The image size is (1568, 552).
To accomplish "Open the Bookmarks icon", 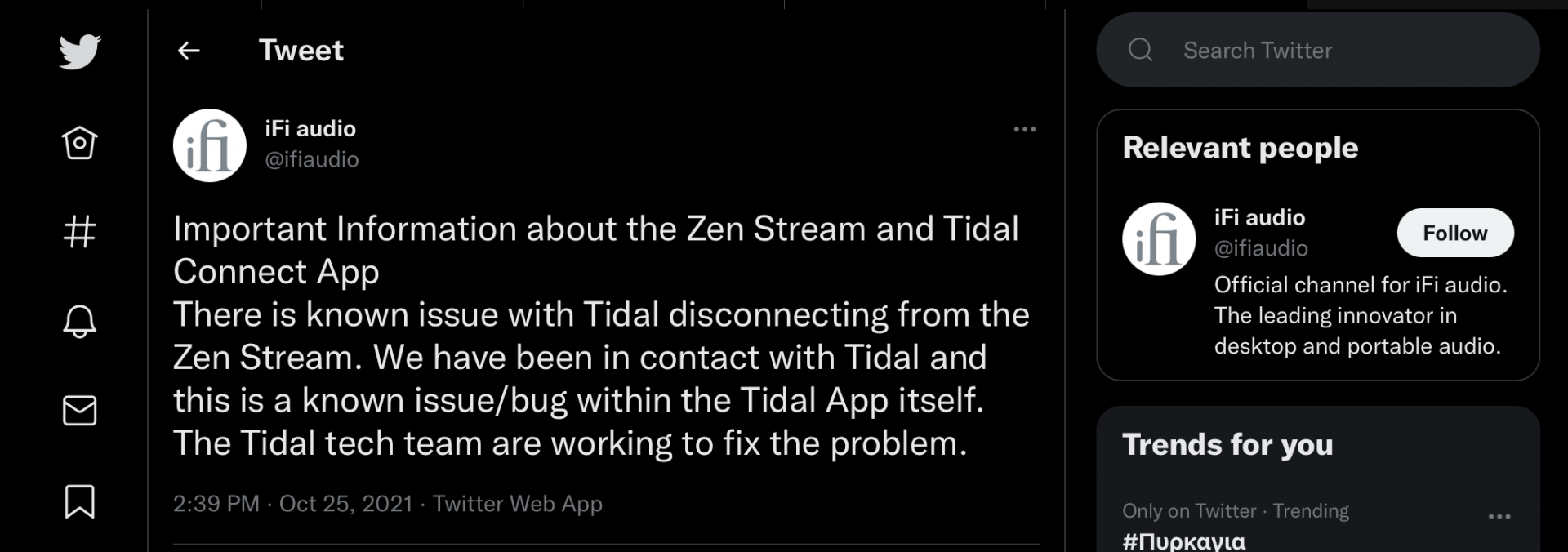I will (x=80, y=501).
